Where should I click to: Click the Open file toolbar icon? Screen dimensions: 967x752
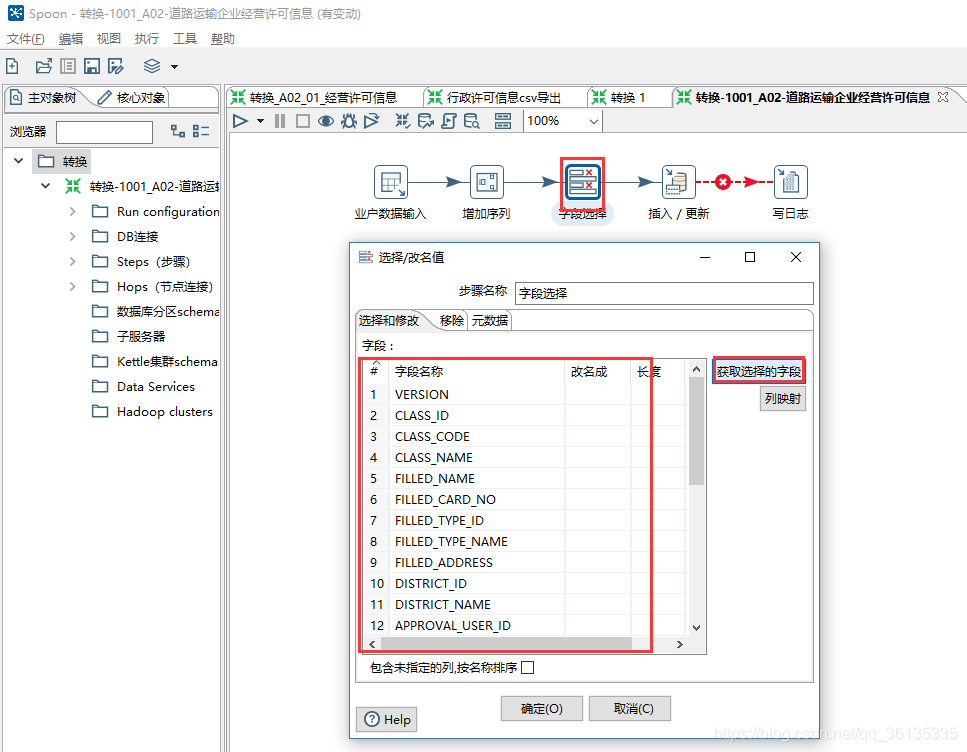[x=43, y=66]
